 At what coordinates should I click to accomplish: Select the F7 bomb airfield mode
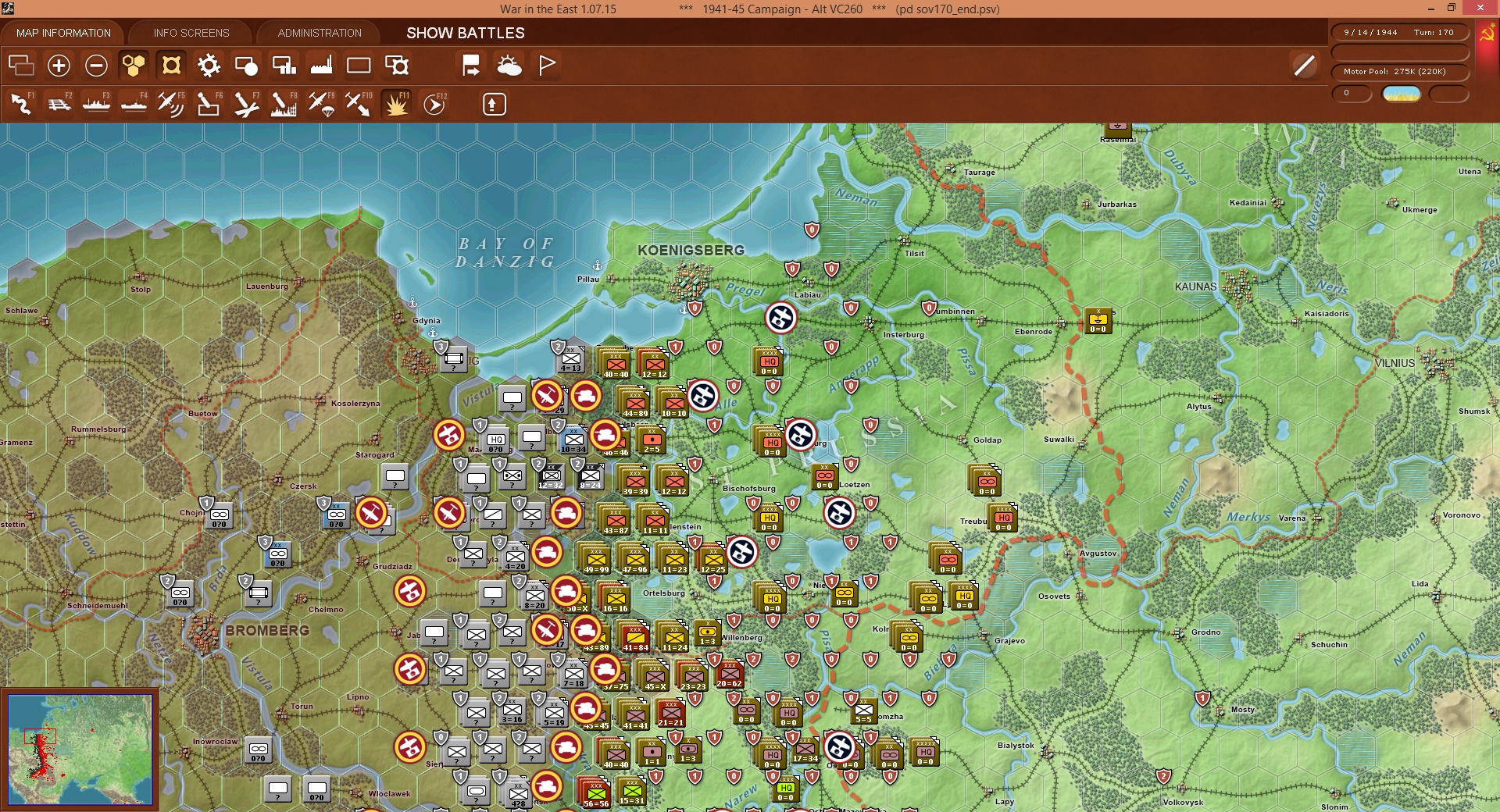click(x=246, y=104)
